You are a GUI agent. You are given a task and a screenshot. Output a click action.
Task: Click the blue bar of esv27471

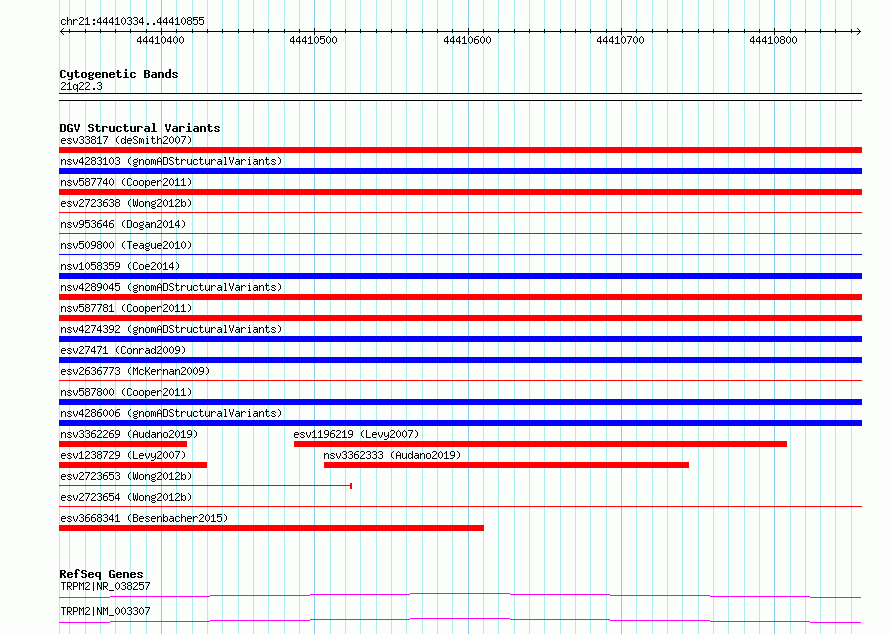[460, 360]
